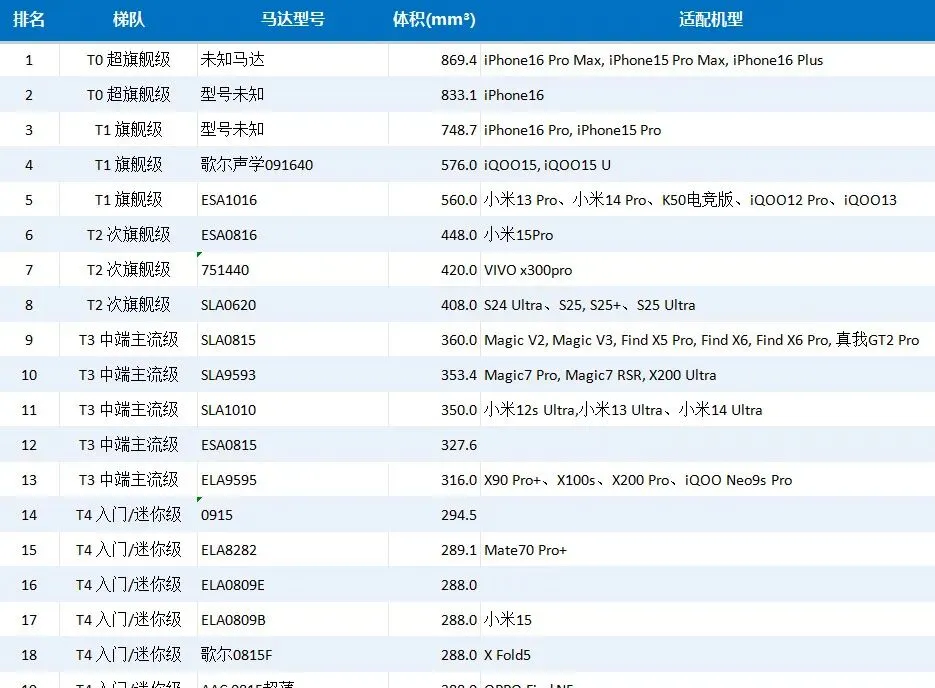The image size is (935, 688).
Task: Click the volume cell 316.0
Action: pyautogui.click(x=459, y=481)
